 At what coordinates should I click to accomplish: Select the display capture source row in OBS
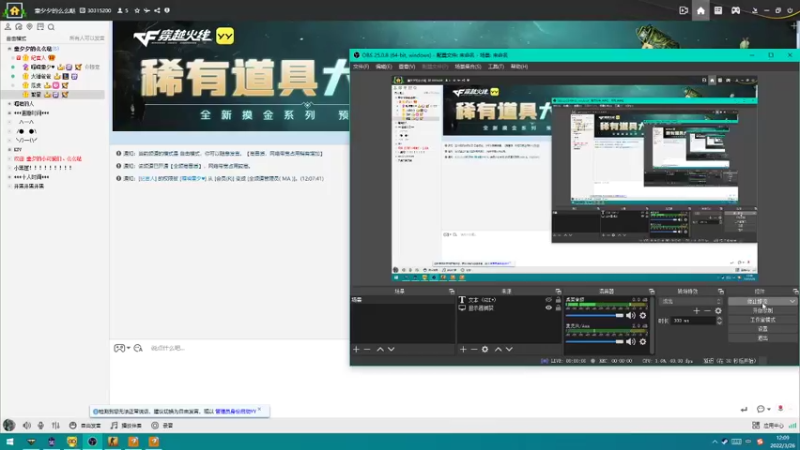click(x=509, y=308)
